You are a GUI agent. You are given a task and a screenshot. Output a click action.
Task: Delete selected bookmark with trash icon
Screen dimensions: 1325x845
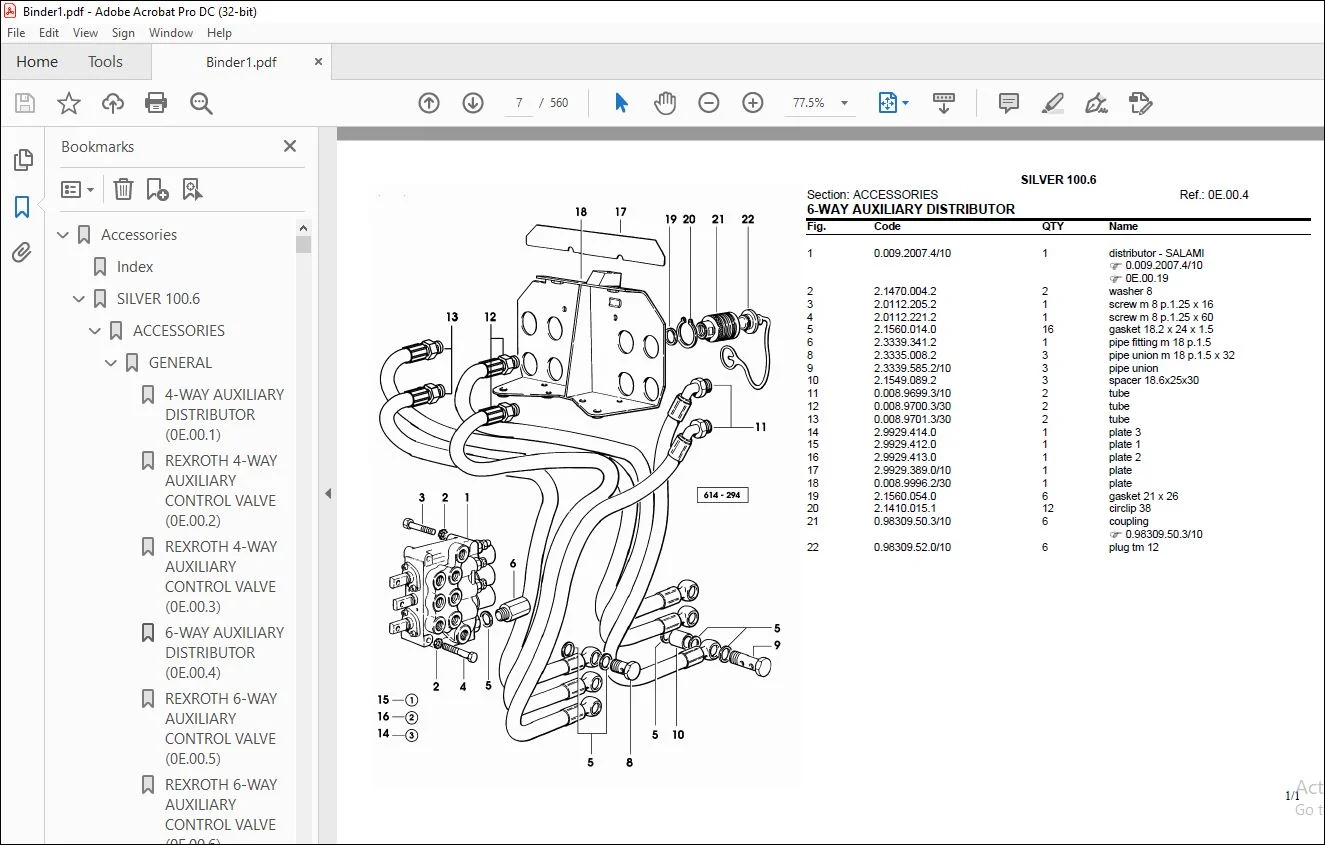tap(123, 189)
